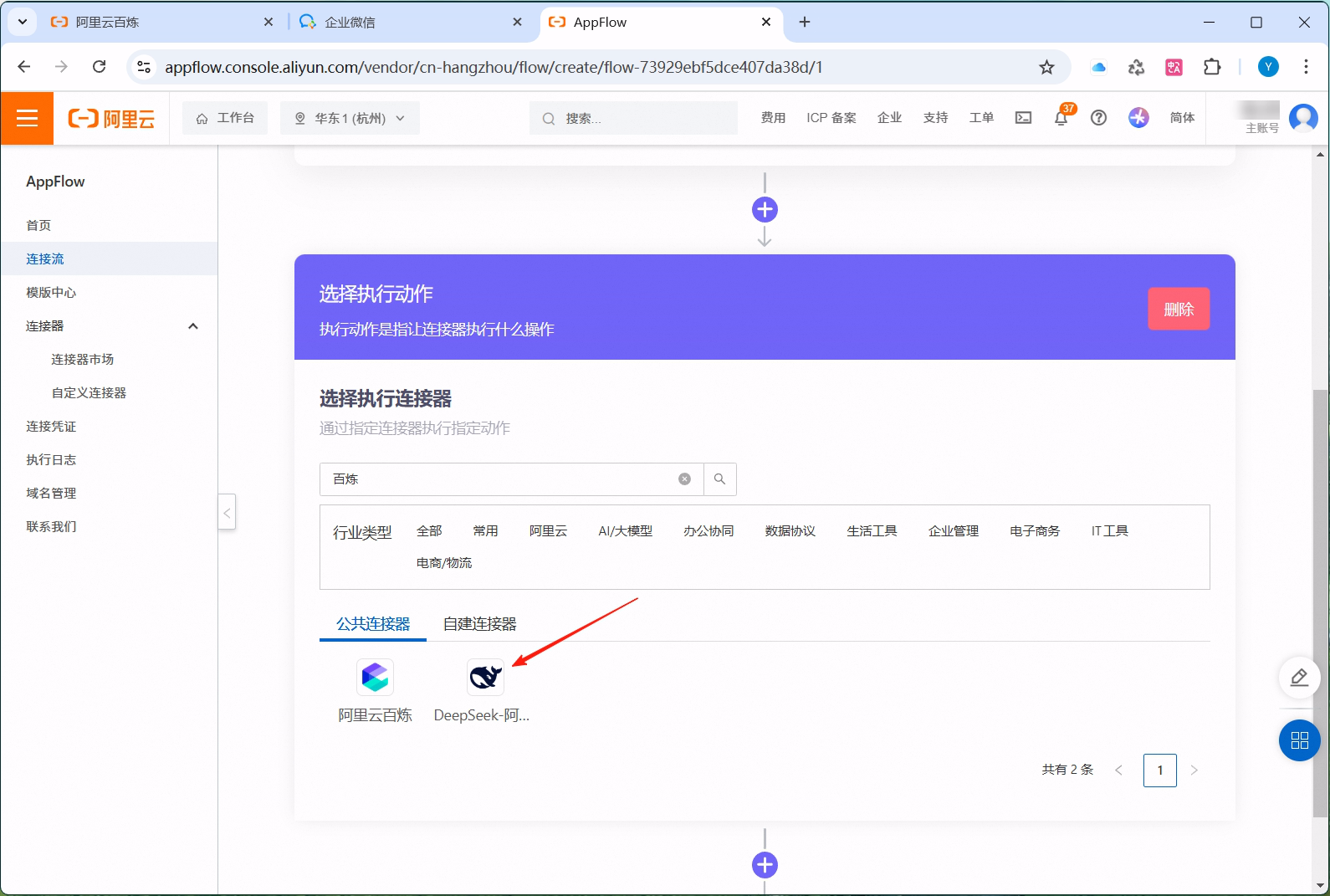This screenshot has width=1330, height=896.
Task: Filter industry type by AI/大模型
Action: (625, 530)
